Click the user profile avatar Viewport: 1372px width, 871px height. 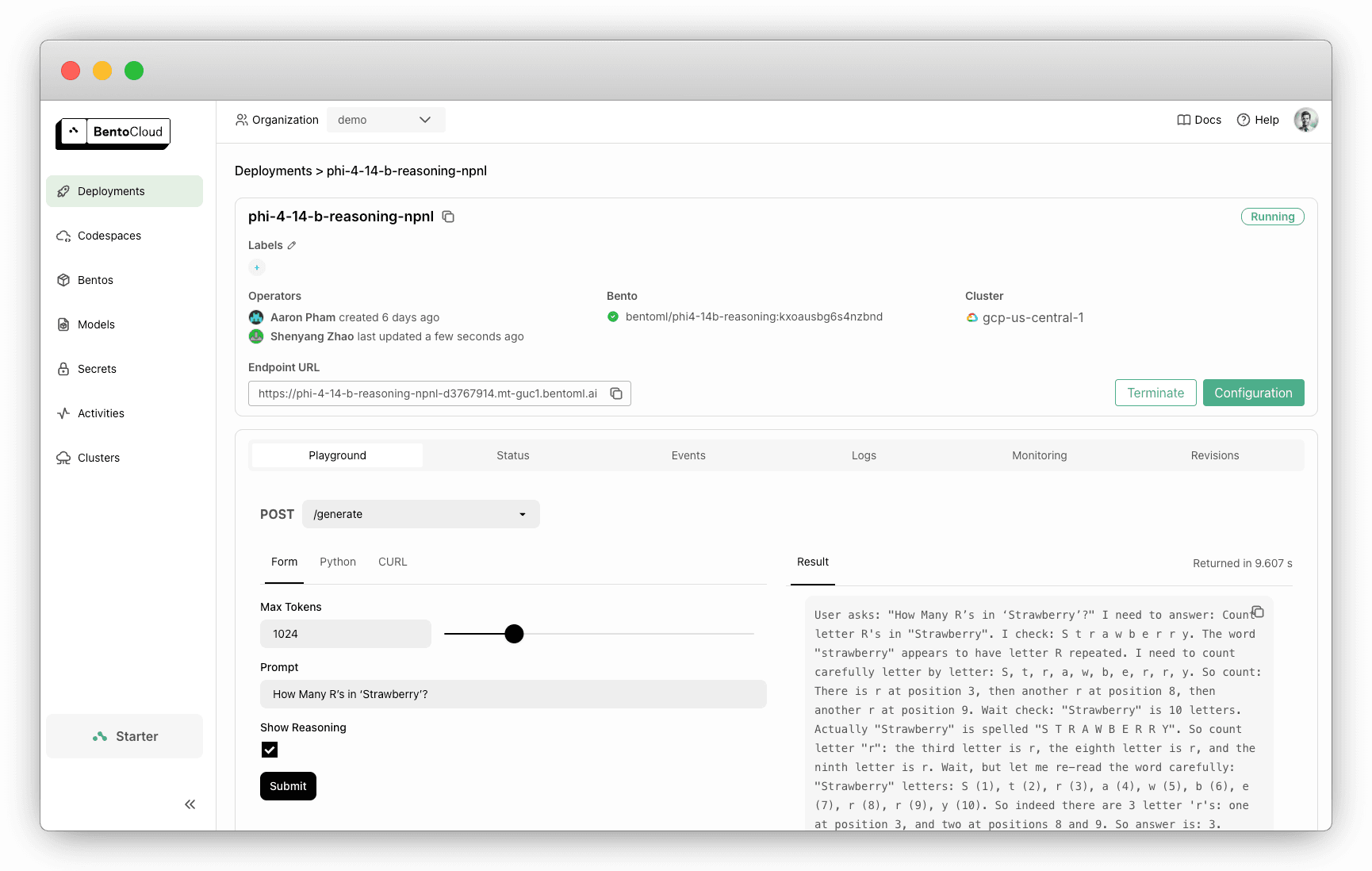tap(1305, 120)
